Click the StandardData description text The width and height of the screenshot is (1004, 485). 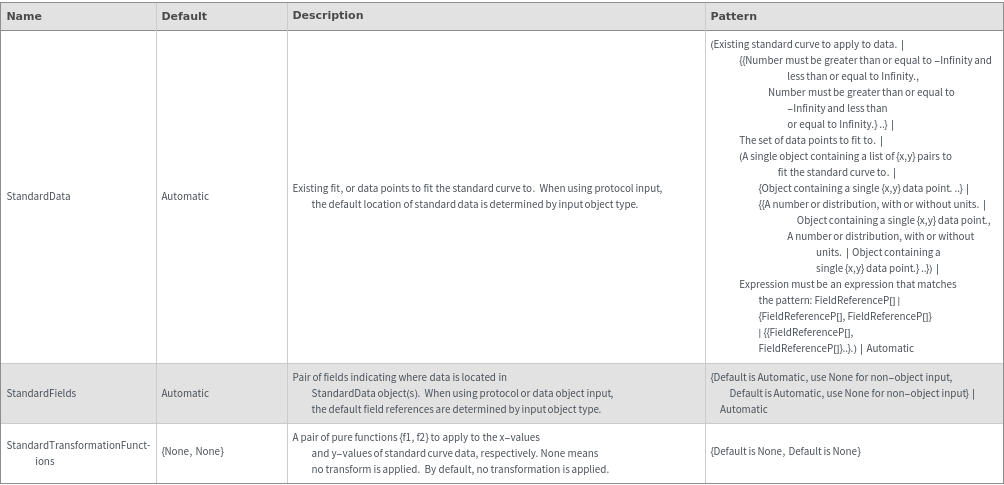pyautogui.click(x=477, y=196)
